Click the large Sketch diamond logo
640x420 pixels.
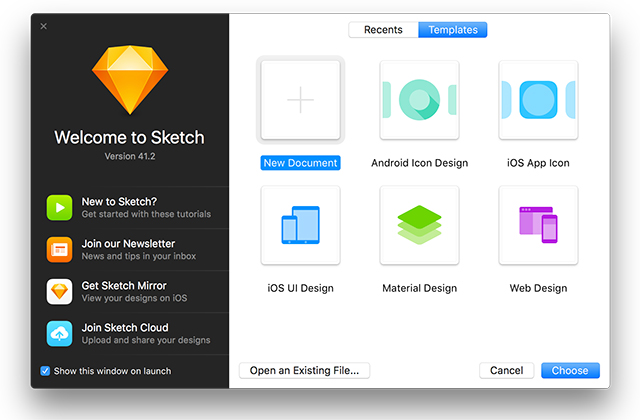pyautogui.click(x=130, y=80)
